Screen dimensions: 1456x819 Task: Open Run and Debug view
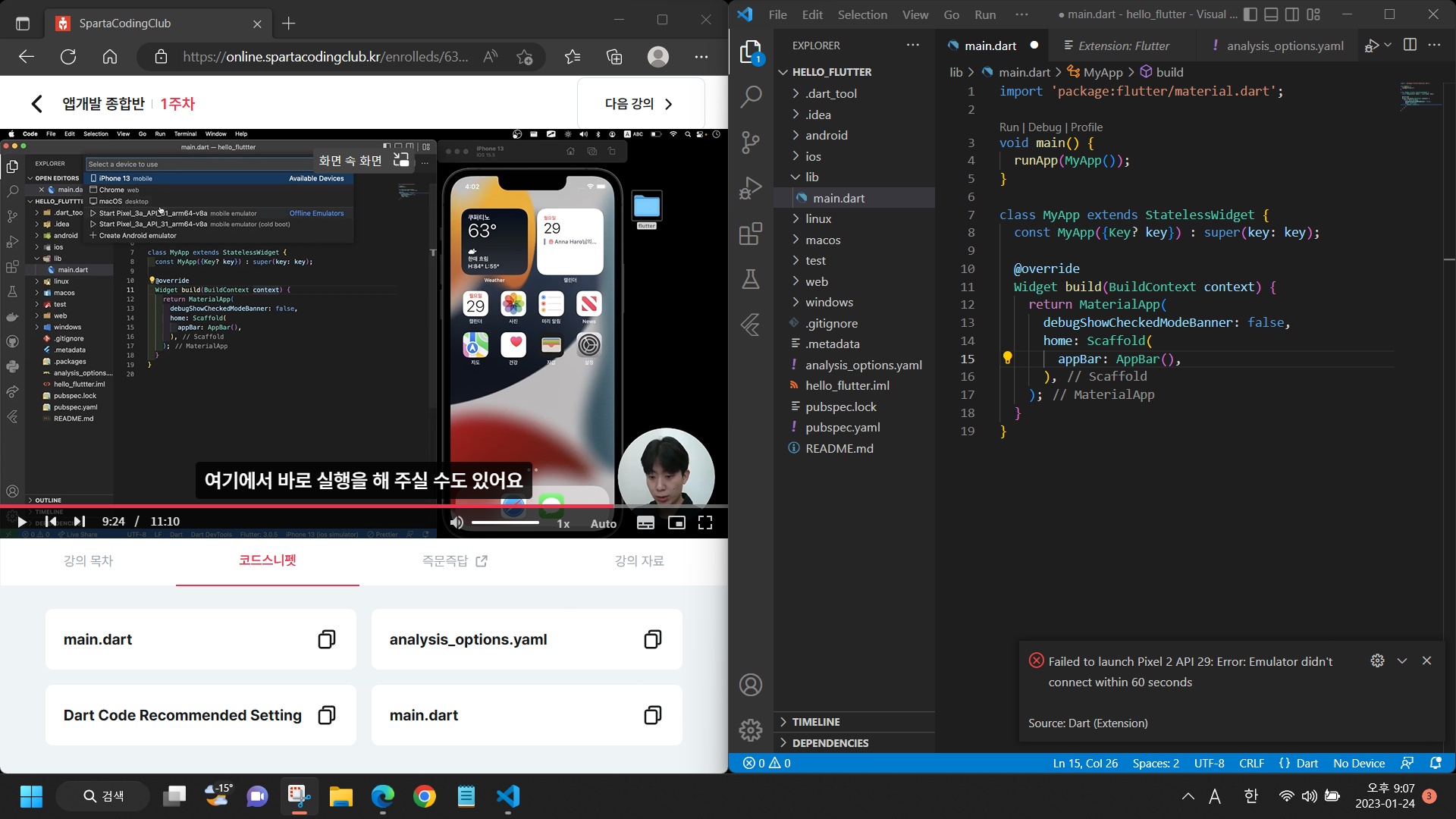coord(751,187)
